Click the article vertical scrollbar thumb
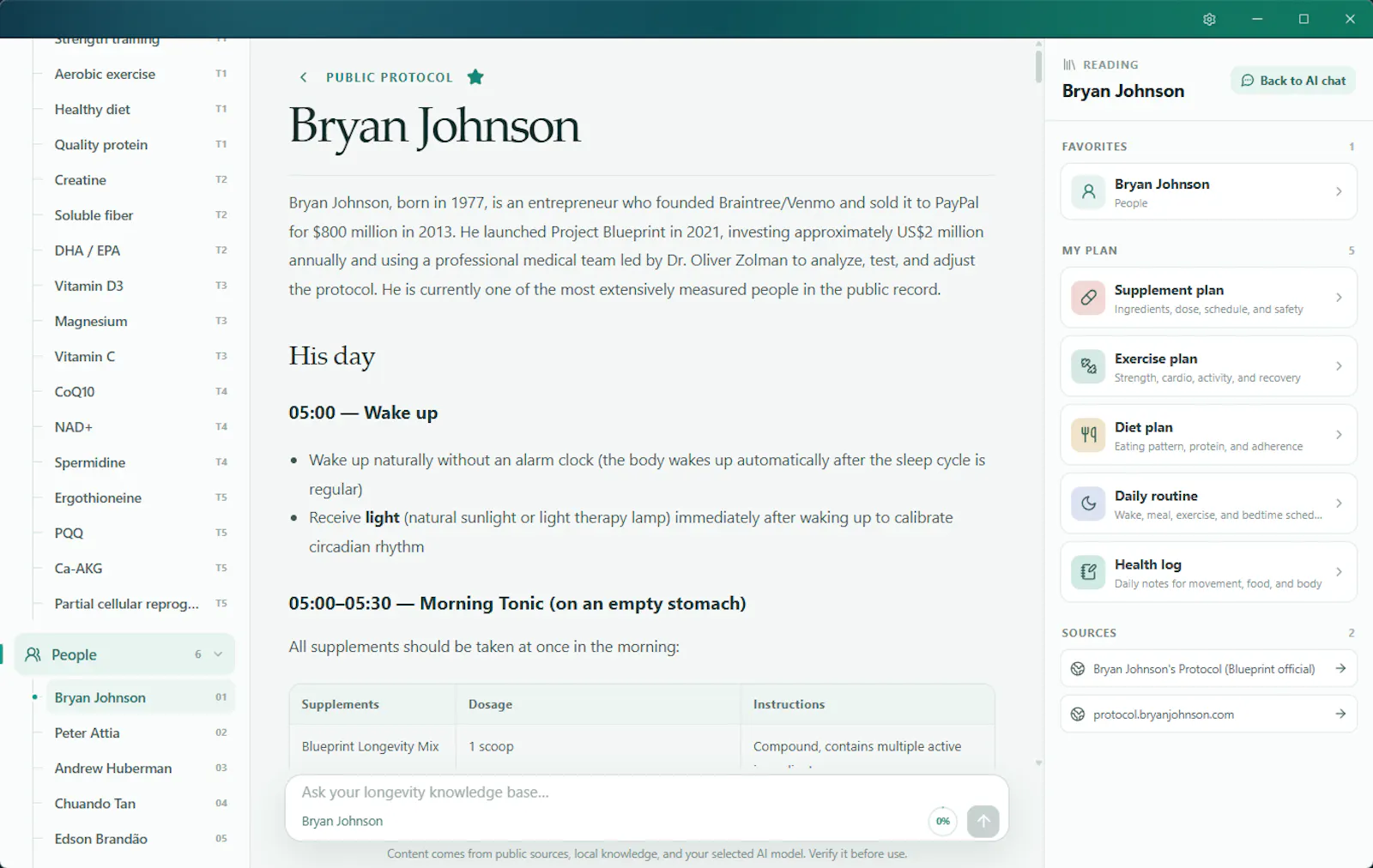Image resolution: width=1373 pixels, height=868 pixels. (1038, 66)
